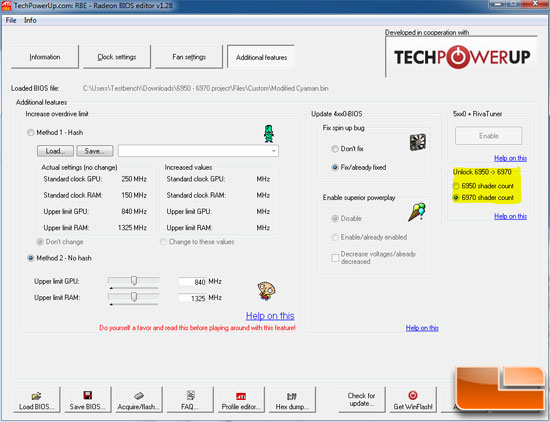Click the Upper limit RAM slider handle

(134, 297)
